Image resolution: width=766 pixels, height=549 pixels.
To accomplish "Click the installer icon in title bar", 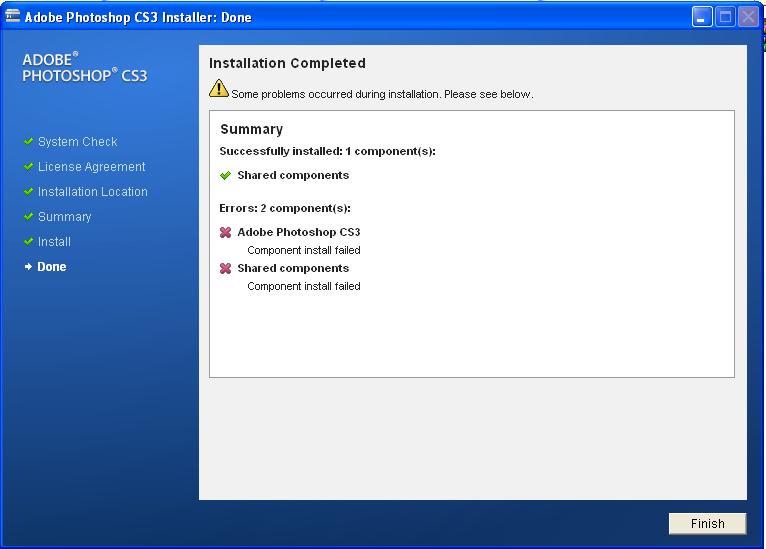I will 13,17.
